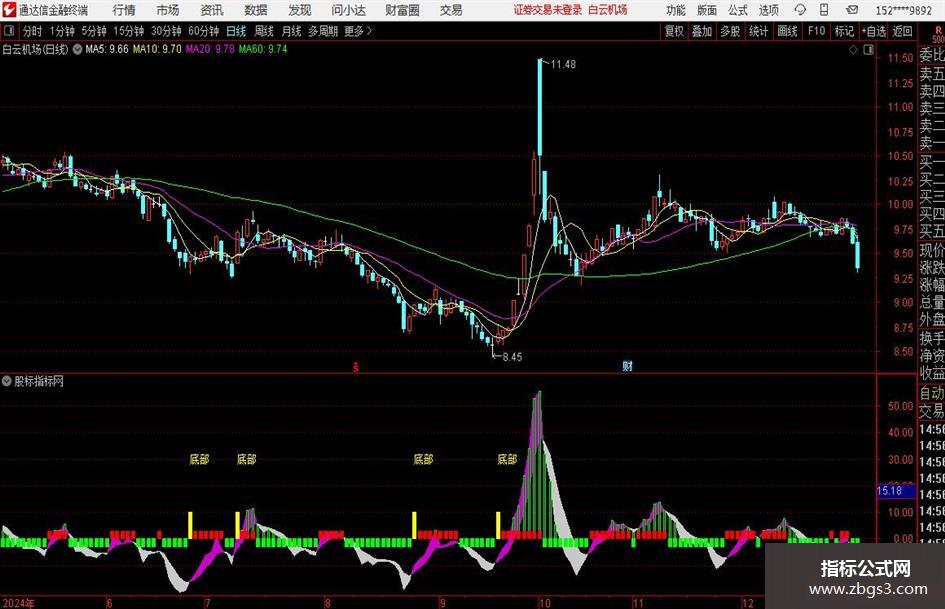Click the diamond icon above the price axis
Screen dimensions: 945x609
click(853, 50)
